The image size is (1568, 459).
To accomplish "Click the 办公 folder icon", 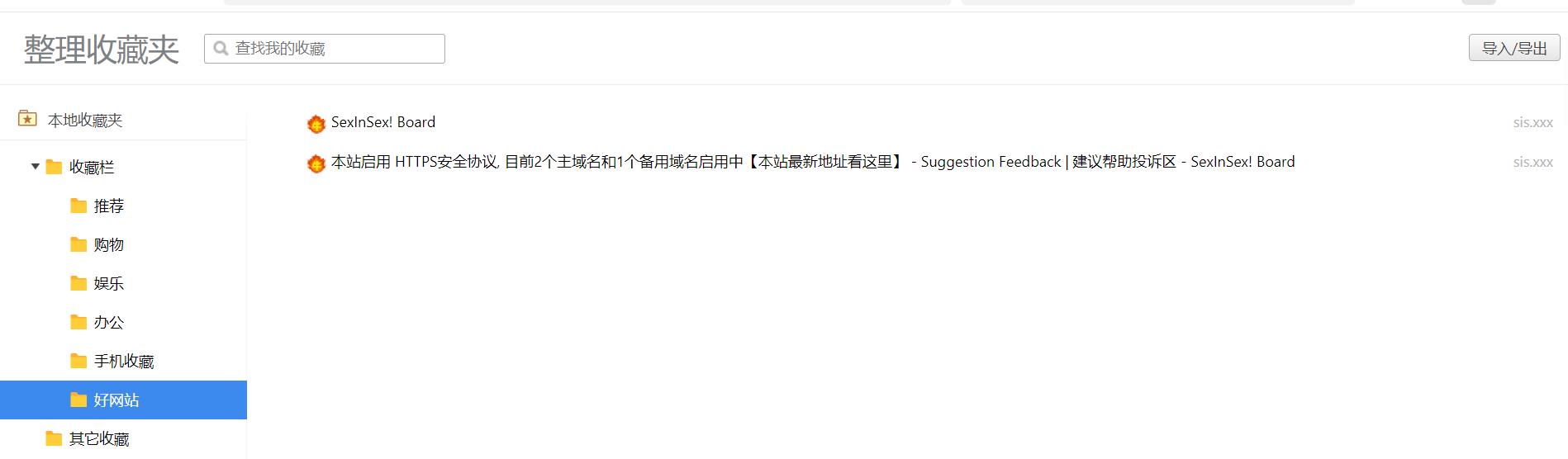I will 78,322.
